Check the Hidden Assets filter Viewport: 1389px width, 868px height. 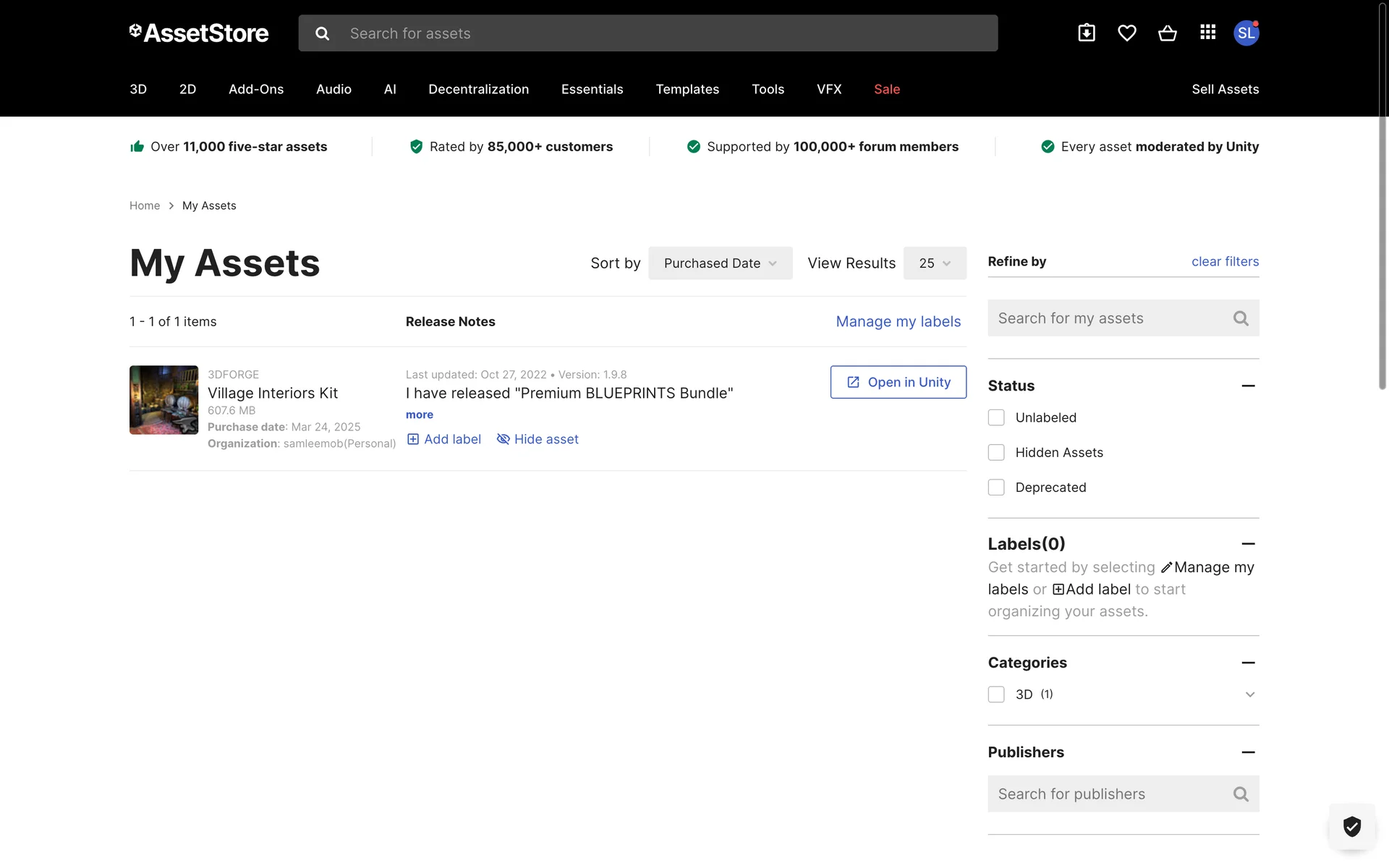click(x=996, y=452)
